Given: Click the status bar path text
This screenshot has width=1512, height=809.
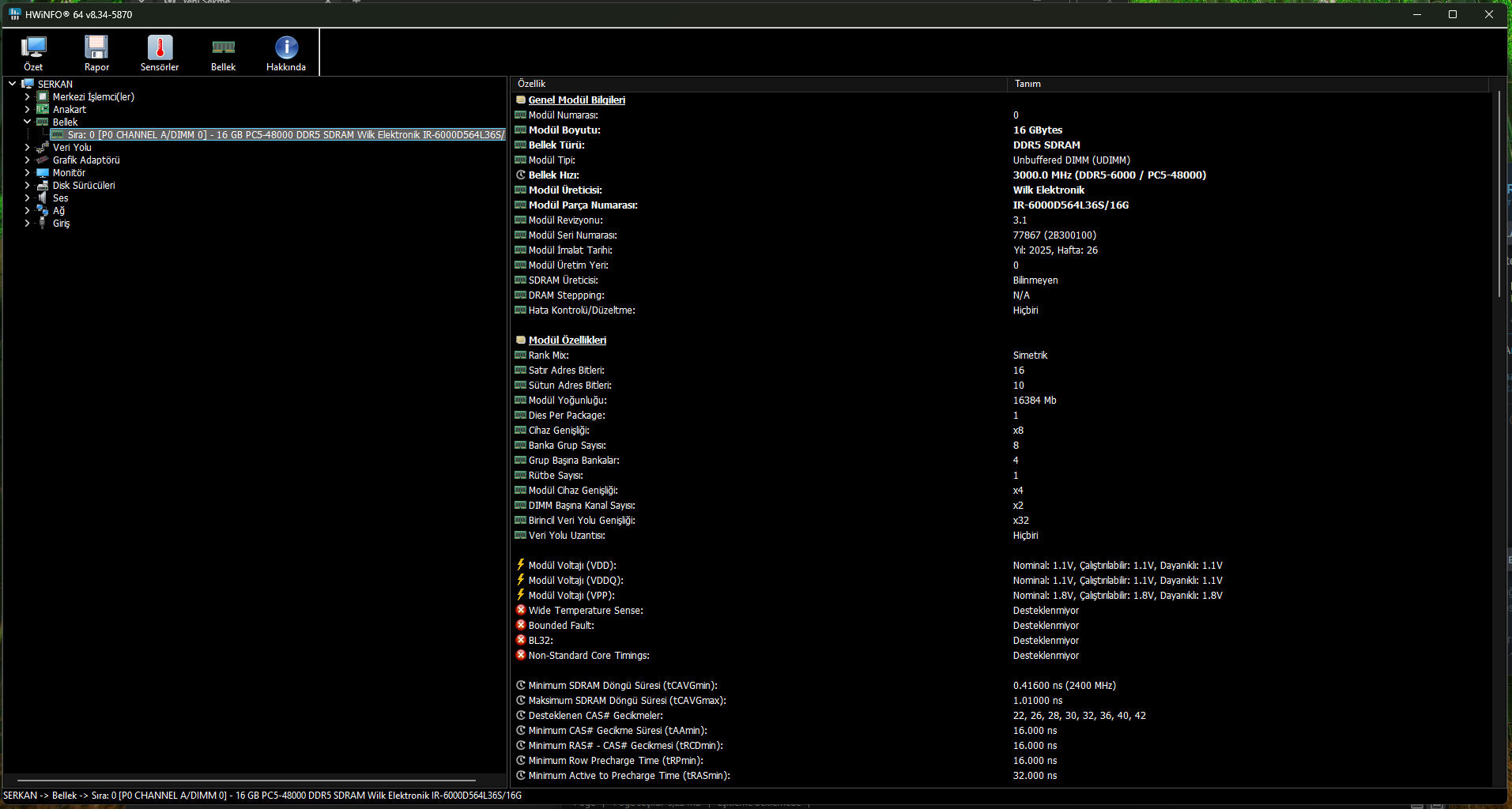Looking at the screenshot, I should coord(262,796).
